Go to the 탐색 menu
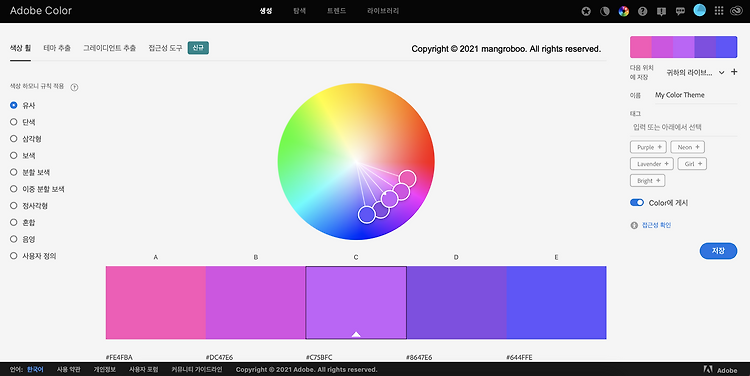 pos(299,11)
